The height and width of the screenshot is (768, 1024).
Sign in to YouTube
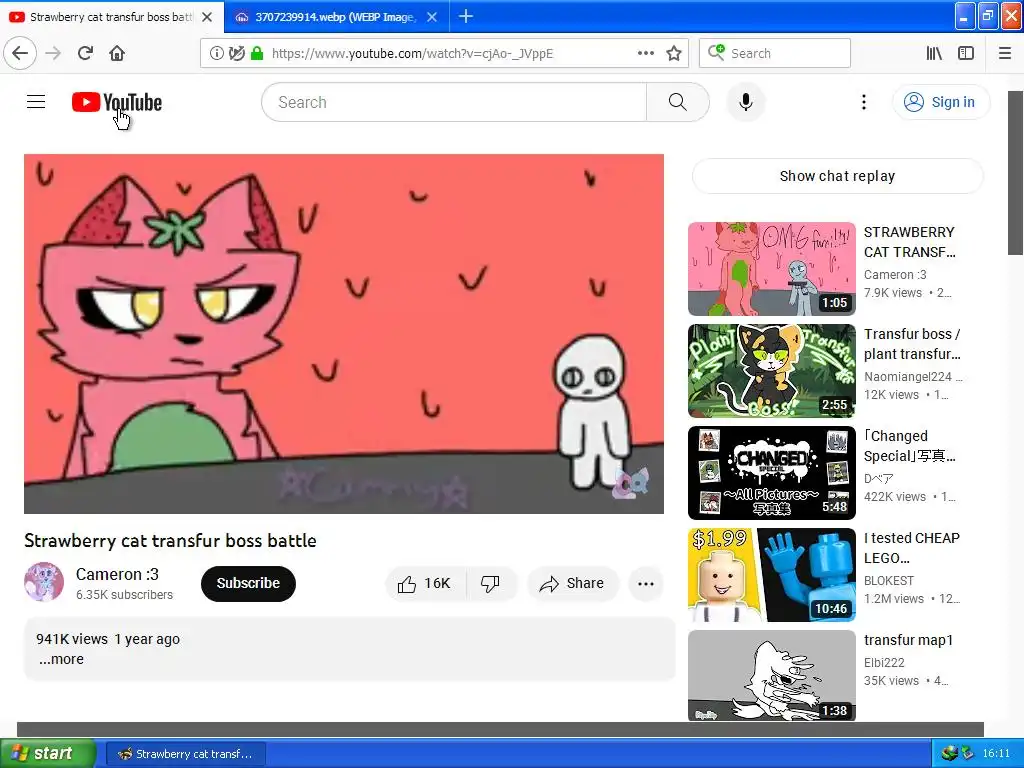point(940,102)
